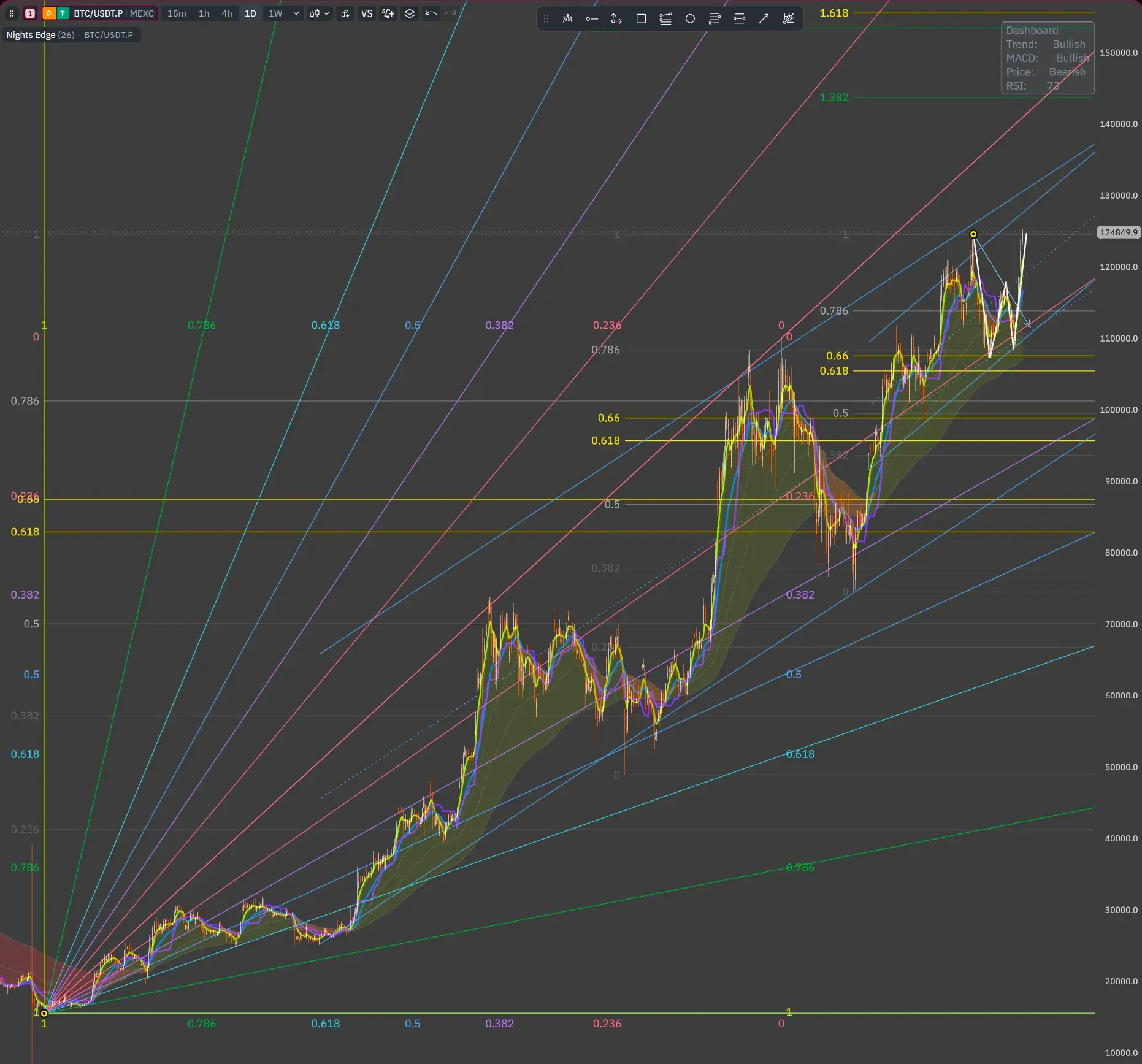Switch to the 4h timeframe
The height and width of the screenshot is (1064, 1142).
click(227, 13)
